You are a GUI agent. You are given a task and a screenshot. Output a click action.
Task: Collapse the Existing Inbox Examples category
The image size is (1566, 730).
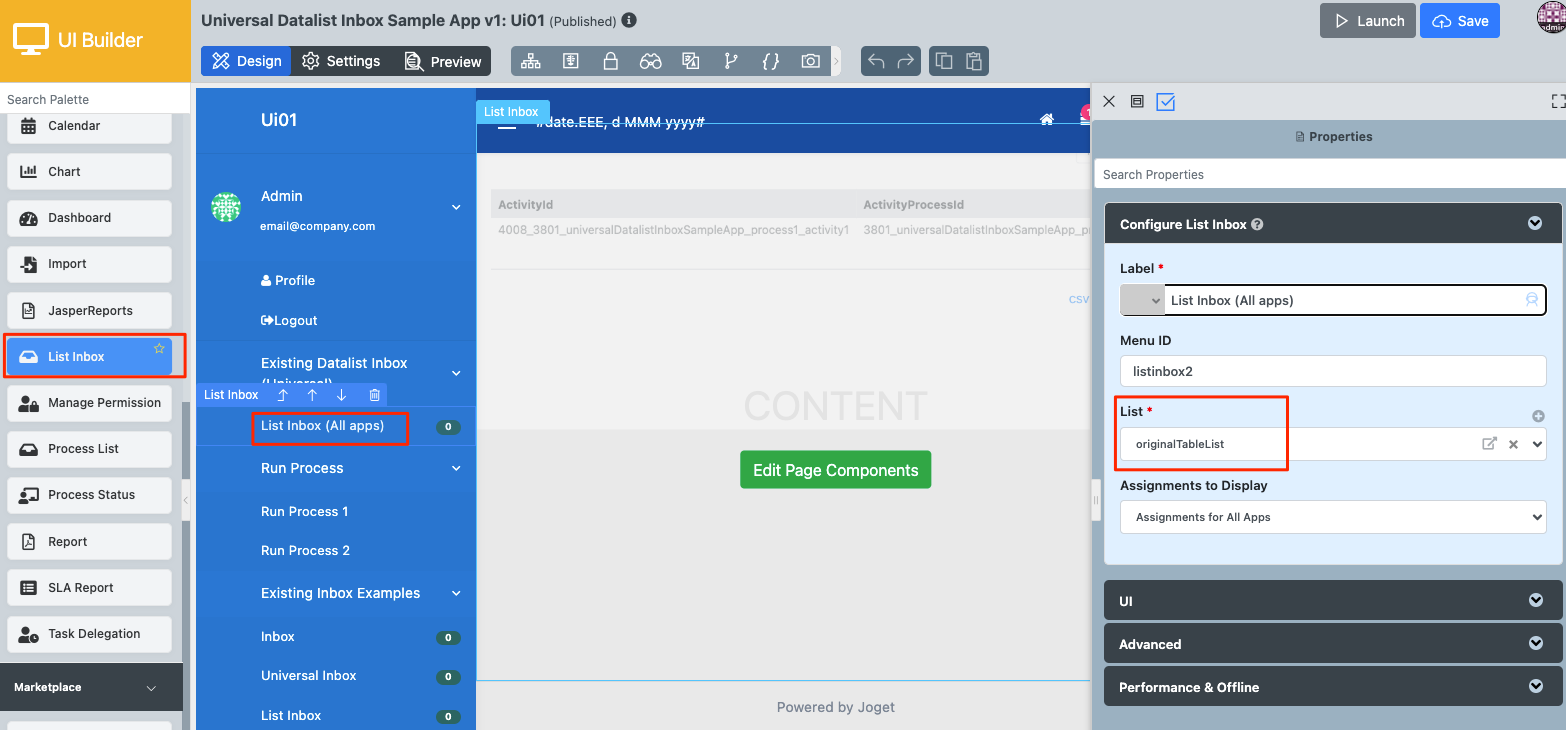[x=456, y=593]
